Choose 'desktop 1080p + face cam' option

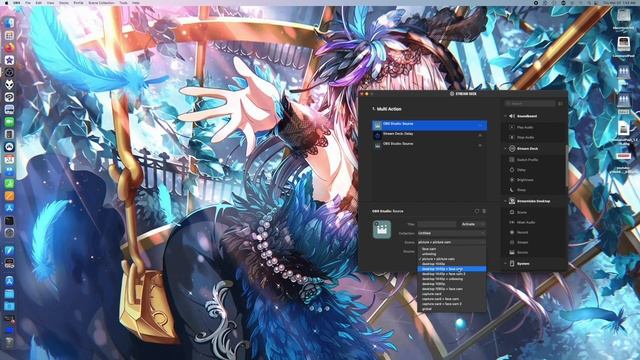[451, 289]
